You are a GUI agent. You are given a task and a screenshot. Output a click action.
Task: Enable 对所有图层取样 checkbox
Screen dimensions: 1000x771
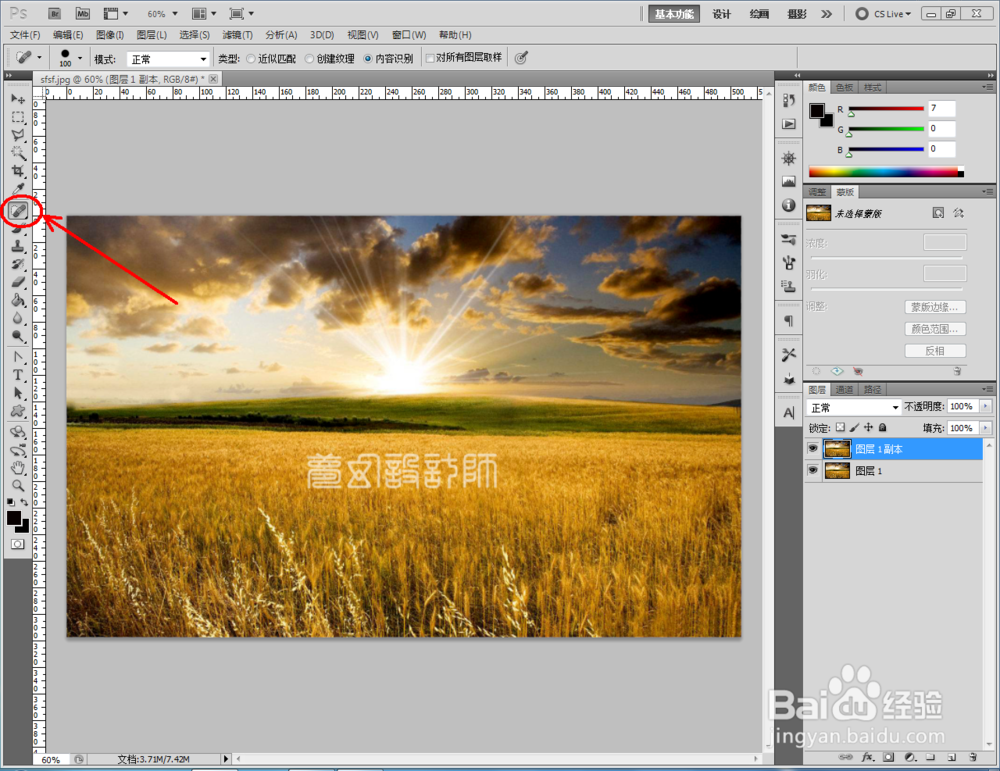click(430, 58)
